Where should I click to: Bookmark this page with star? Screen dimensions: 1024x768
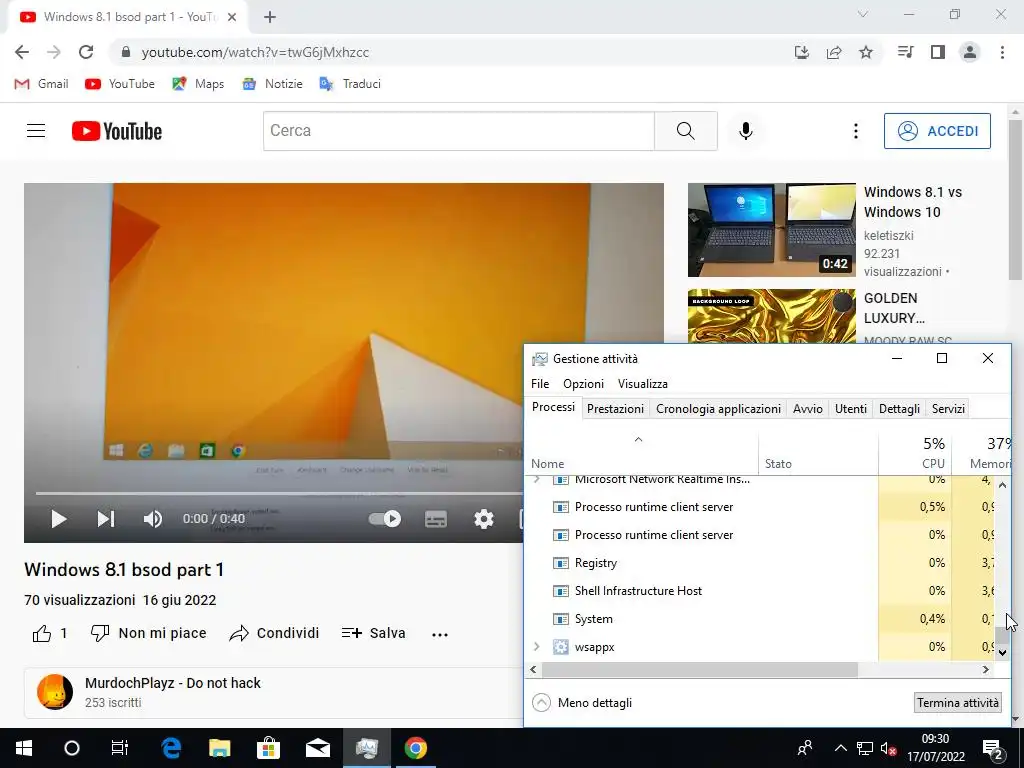(x=866, y=52)
